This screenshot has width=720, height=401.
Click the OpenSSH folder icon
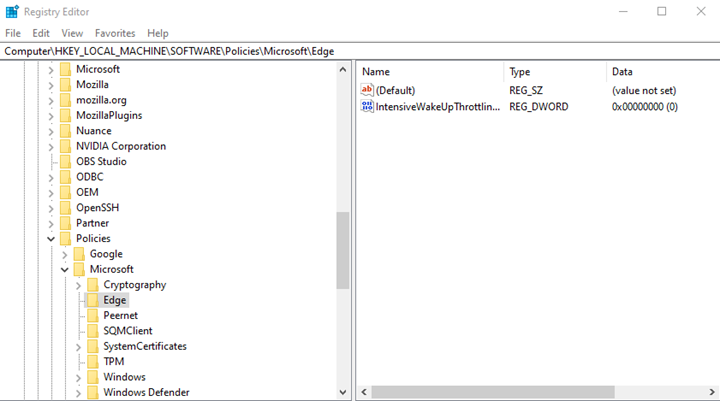point(66,208)
